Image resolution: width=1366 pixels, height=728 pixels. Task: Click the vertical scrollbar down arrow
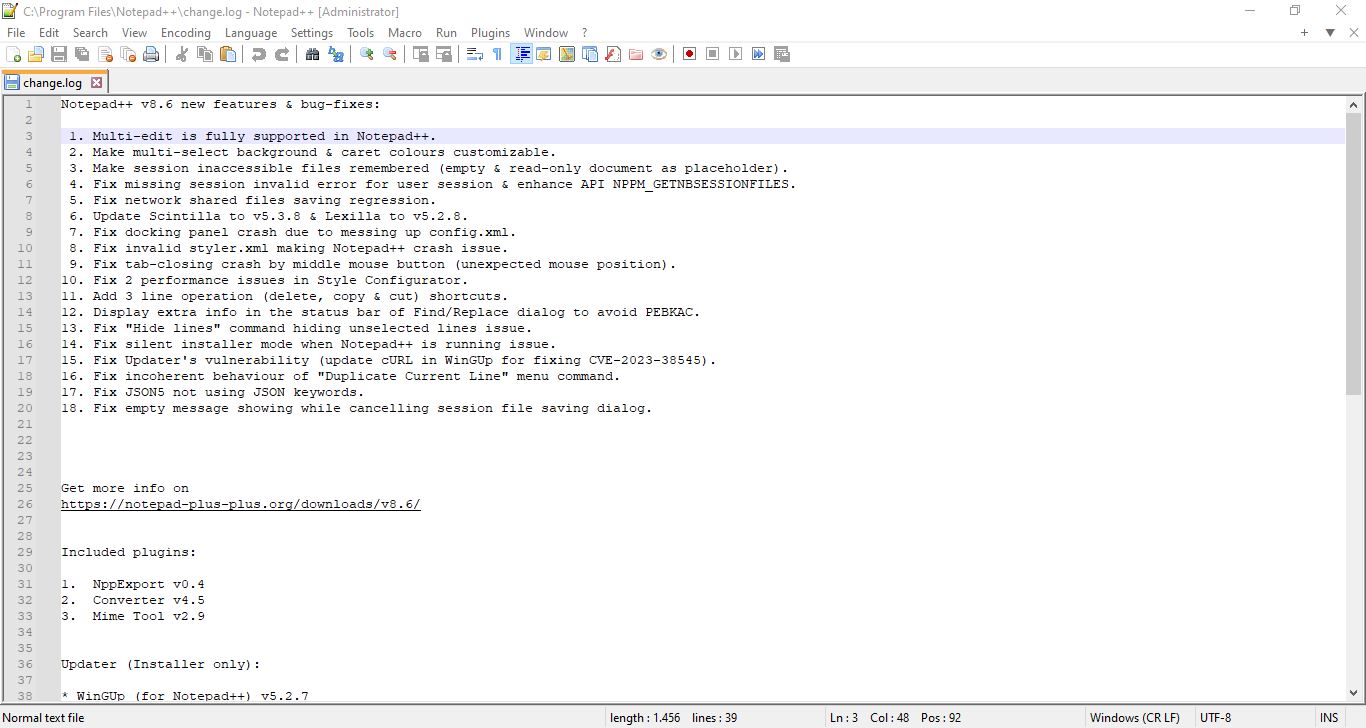(1353, 692)
